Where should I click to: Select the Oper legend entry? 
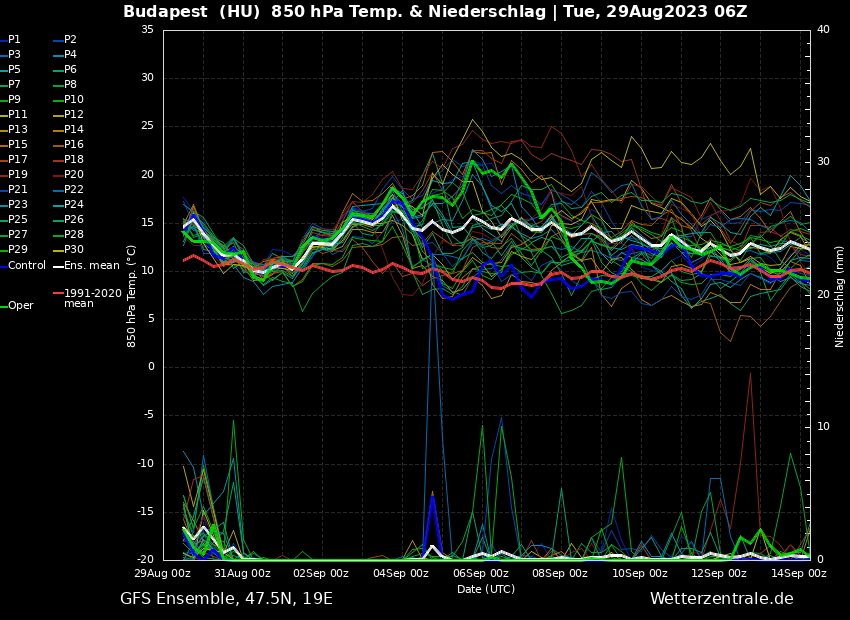click(20, 306)
